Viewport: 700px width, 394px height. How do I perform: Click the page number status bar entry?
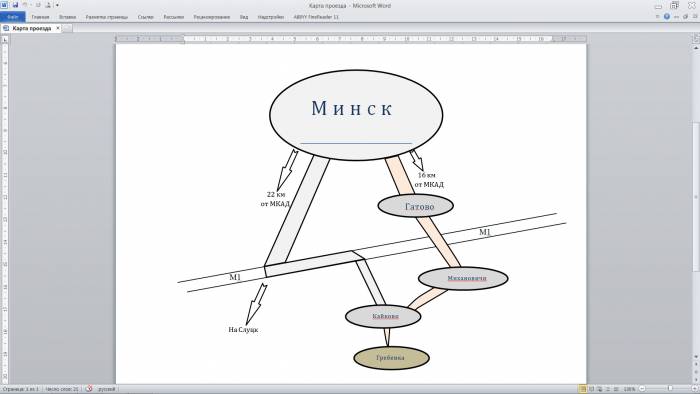(x=21, y=389)
